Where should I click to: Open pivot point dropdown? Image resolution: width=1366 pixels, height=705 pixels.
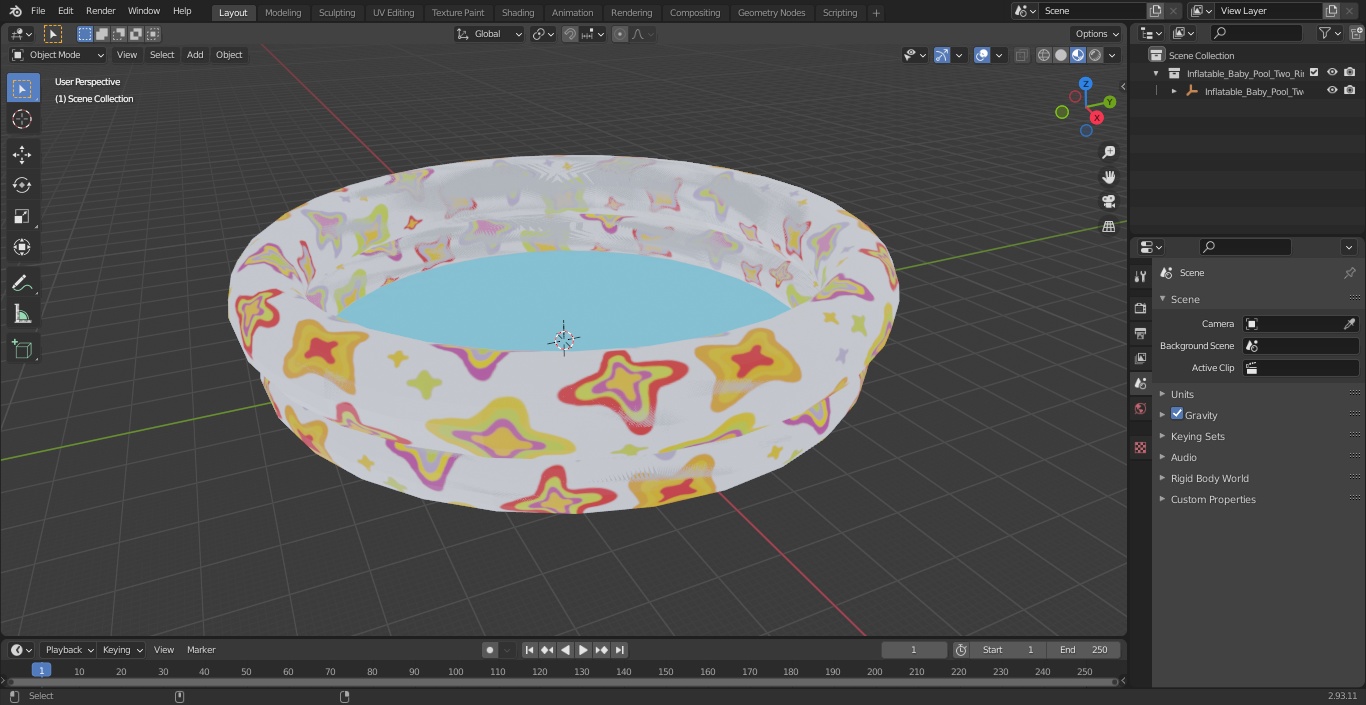click(x=543, y=34)
